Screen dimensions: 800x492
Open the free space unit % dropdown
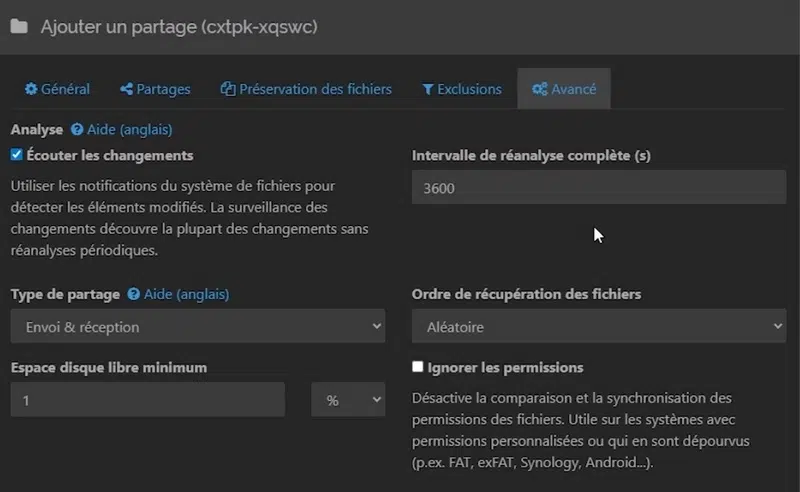tap(348, 399)
